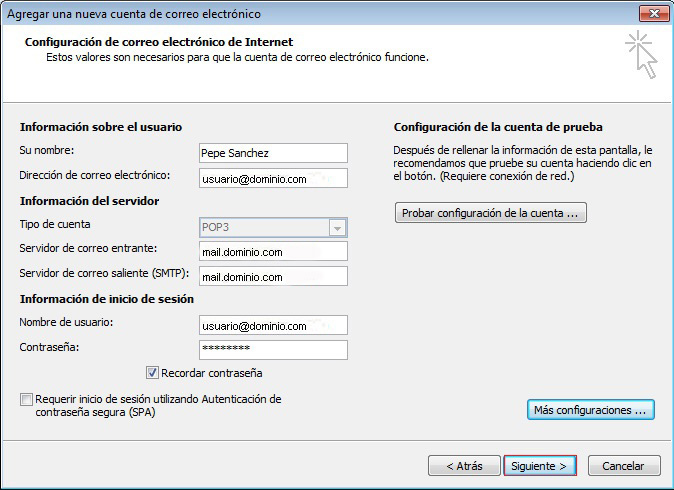Click the cursor wizard icon in the header
Screen dimensions: 674x490
(x=641, y=54)
